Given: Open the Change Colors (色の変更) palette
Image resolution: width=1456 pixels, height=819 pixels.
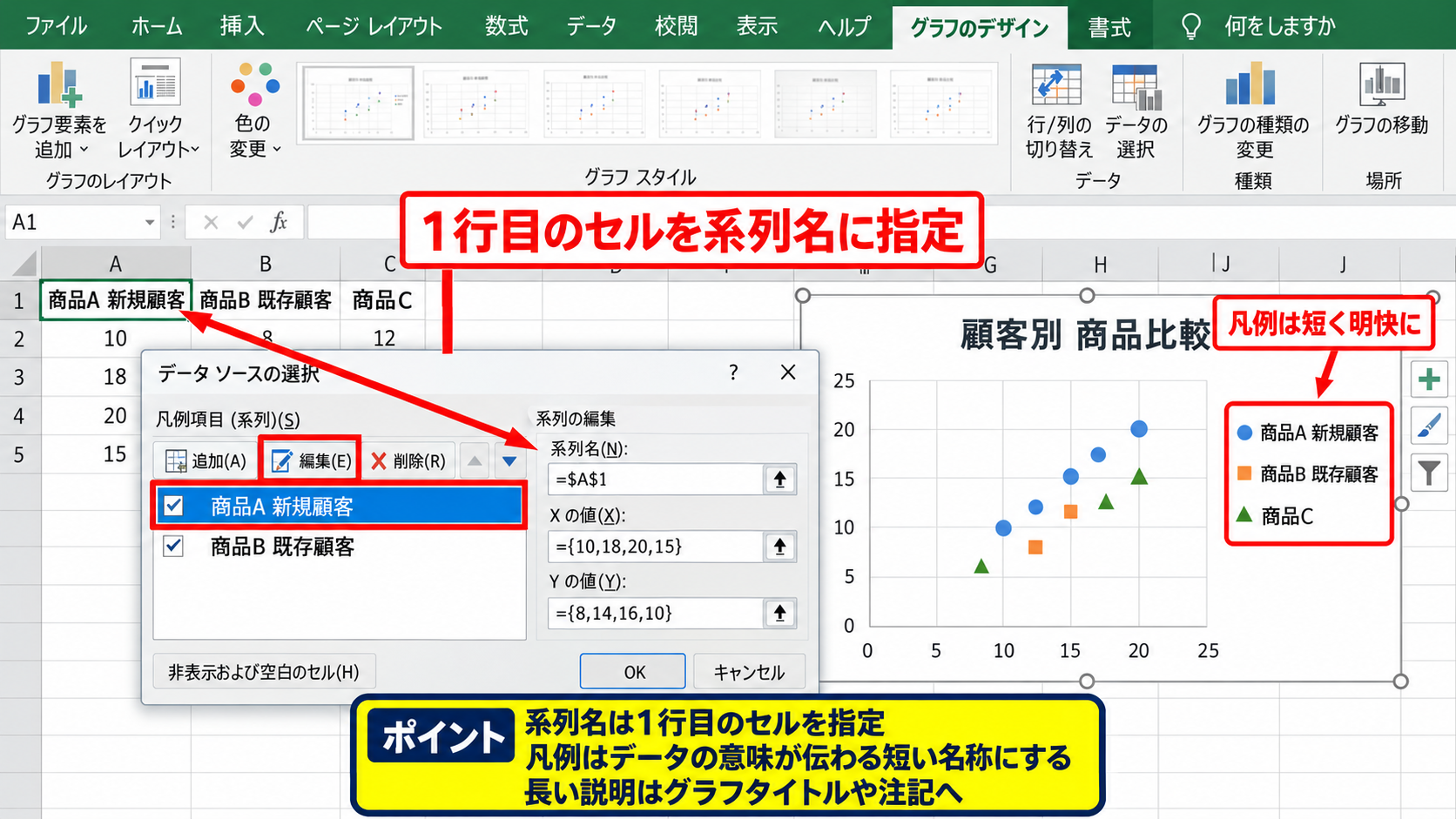Looking at the screenshot, I should 254,110.
